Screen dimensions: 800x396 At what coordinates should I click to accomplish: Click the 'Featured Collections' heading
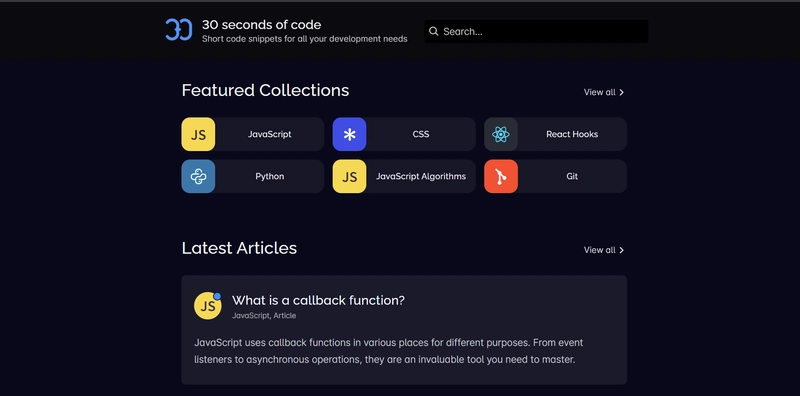tap(265, 90)
